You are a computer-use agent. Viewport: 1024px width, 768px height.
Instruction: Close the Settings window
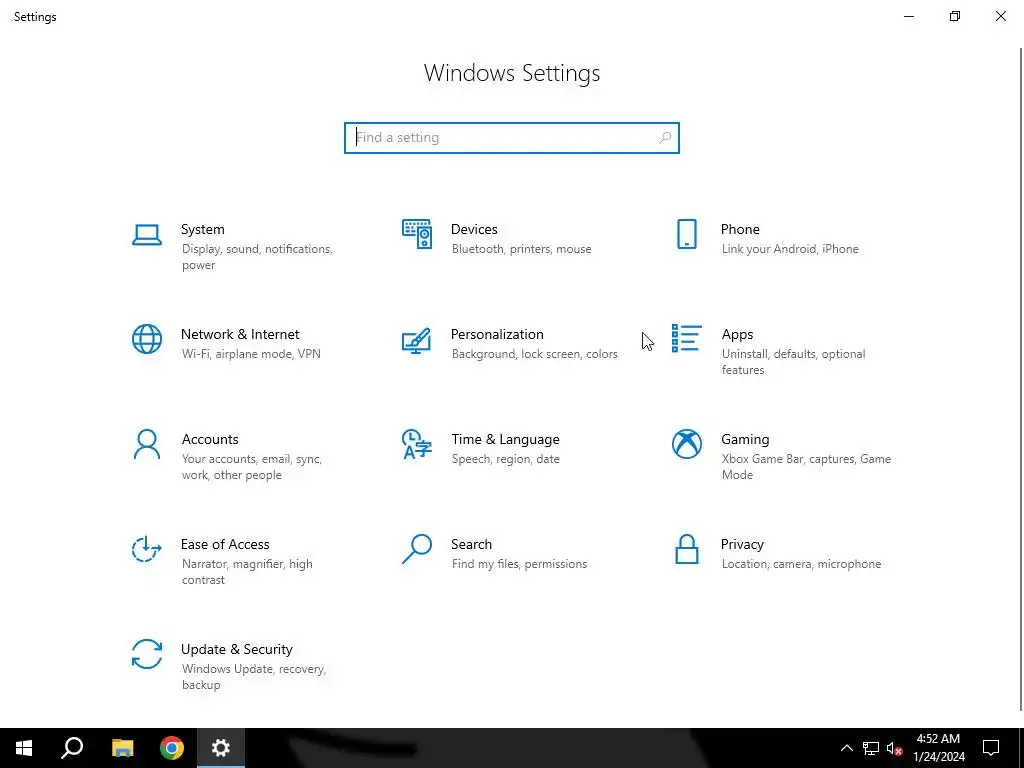1000,16
